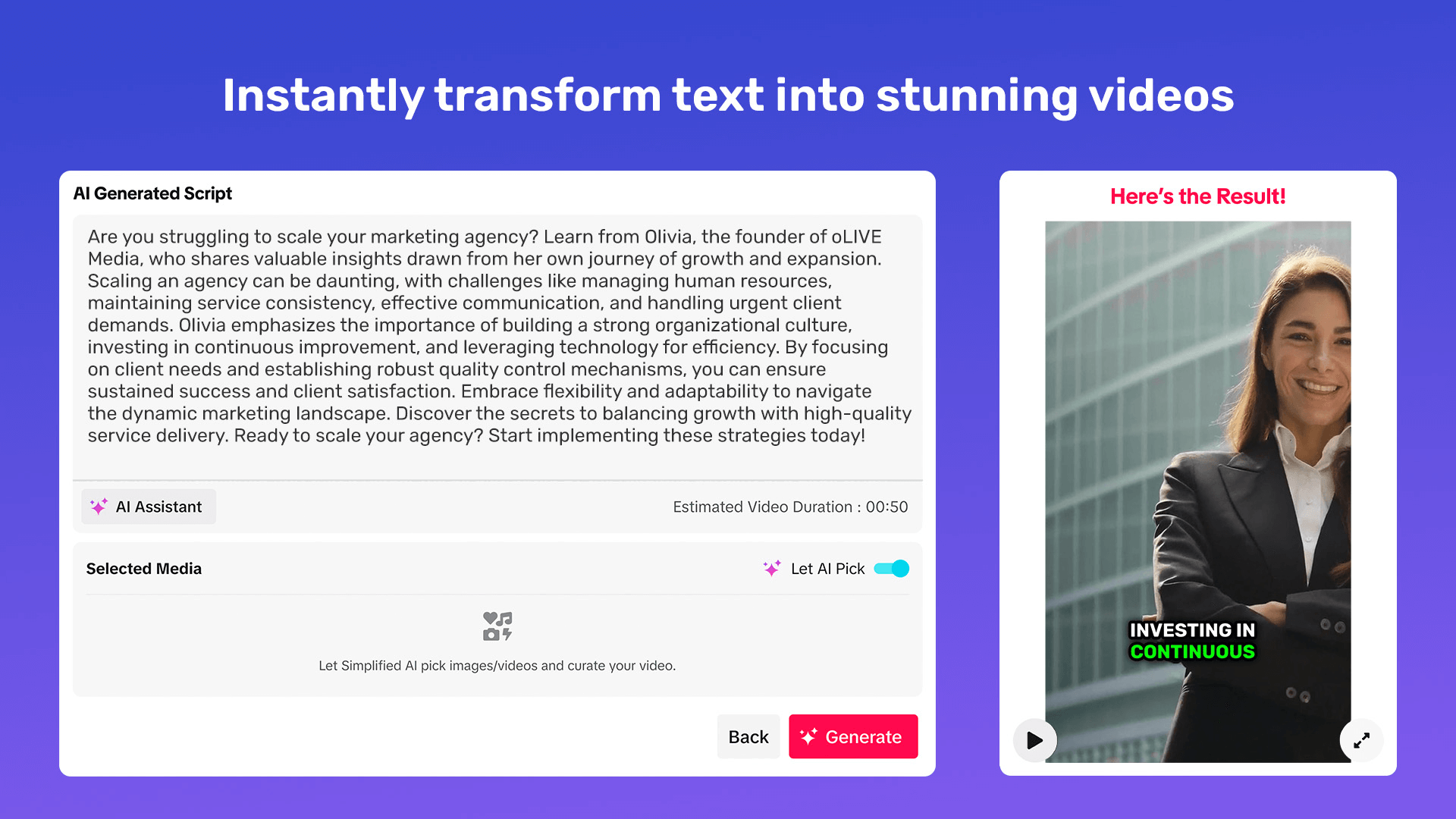
Task: Click the AI Assistant icon
Action: pyautogui.click(x=98, y=505)
